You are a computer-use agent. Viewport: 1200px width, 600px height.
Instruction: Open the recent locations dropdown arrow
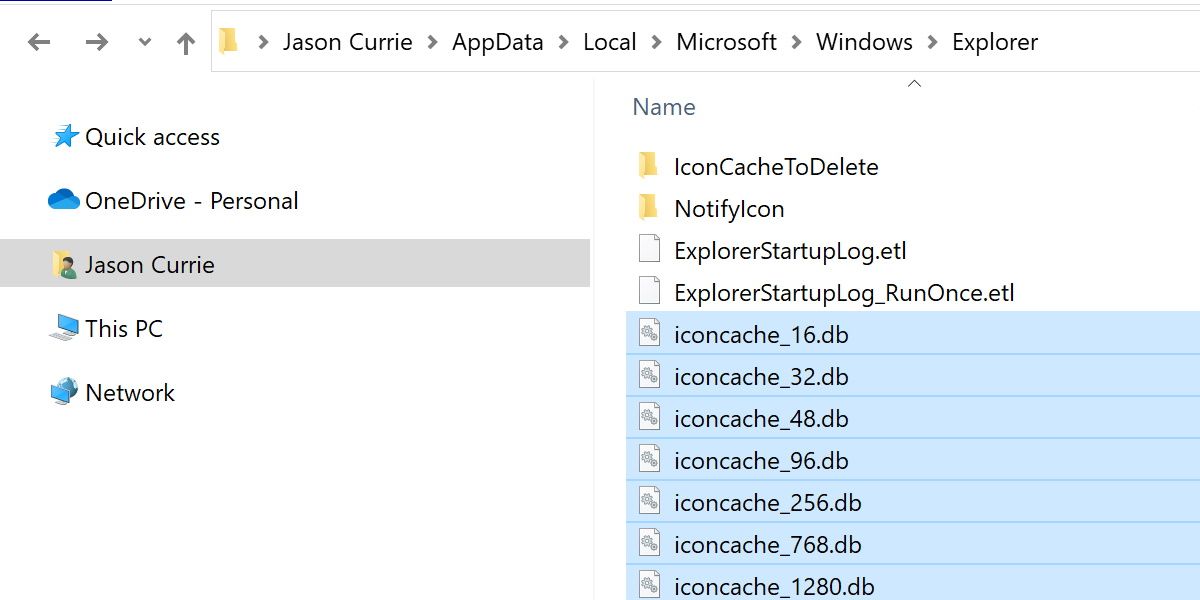tap(144, 42)
